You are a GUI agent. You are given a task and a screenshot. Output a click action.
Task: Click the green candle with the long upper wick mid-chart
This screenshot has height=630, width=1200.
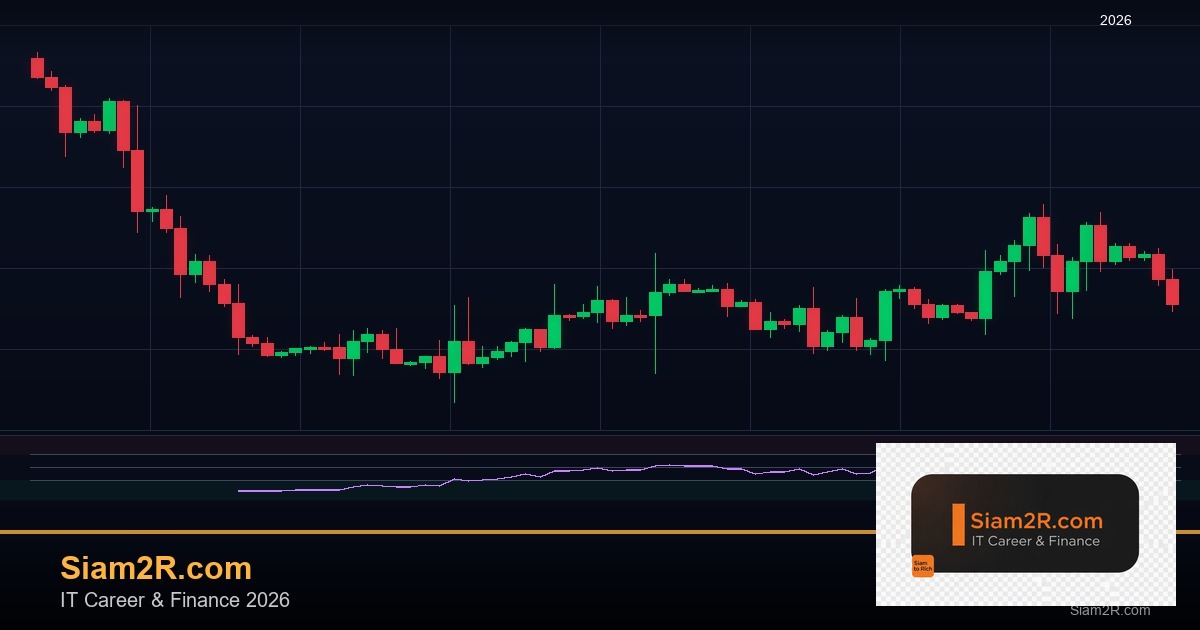[x=655, y=302]
